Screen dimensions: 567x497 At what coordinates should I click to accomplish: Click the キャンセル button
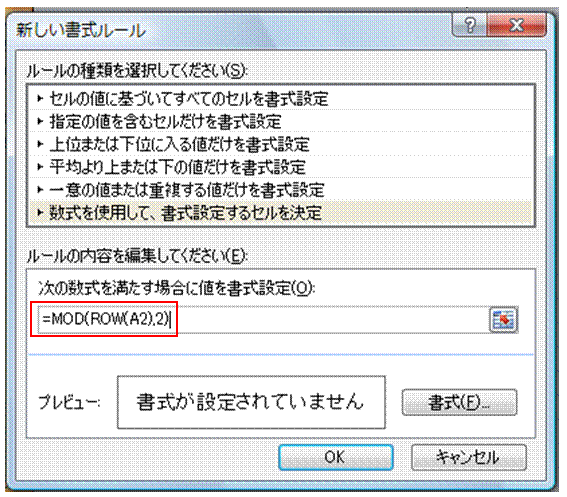(469, 457)
